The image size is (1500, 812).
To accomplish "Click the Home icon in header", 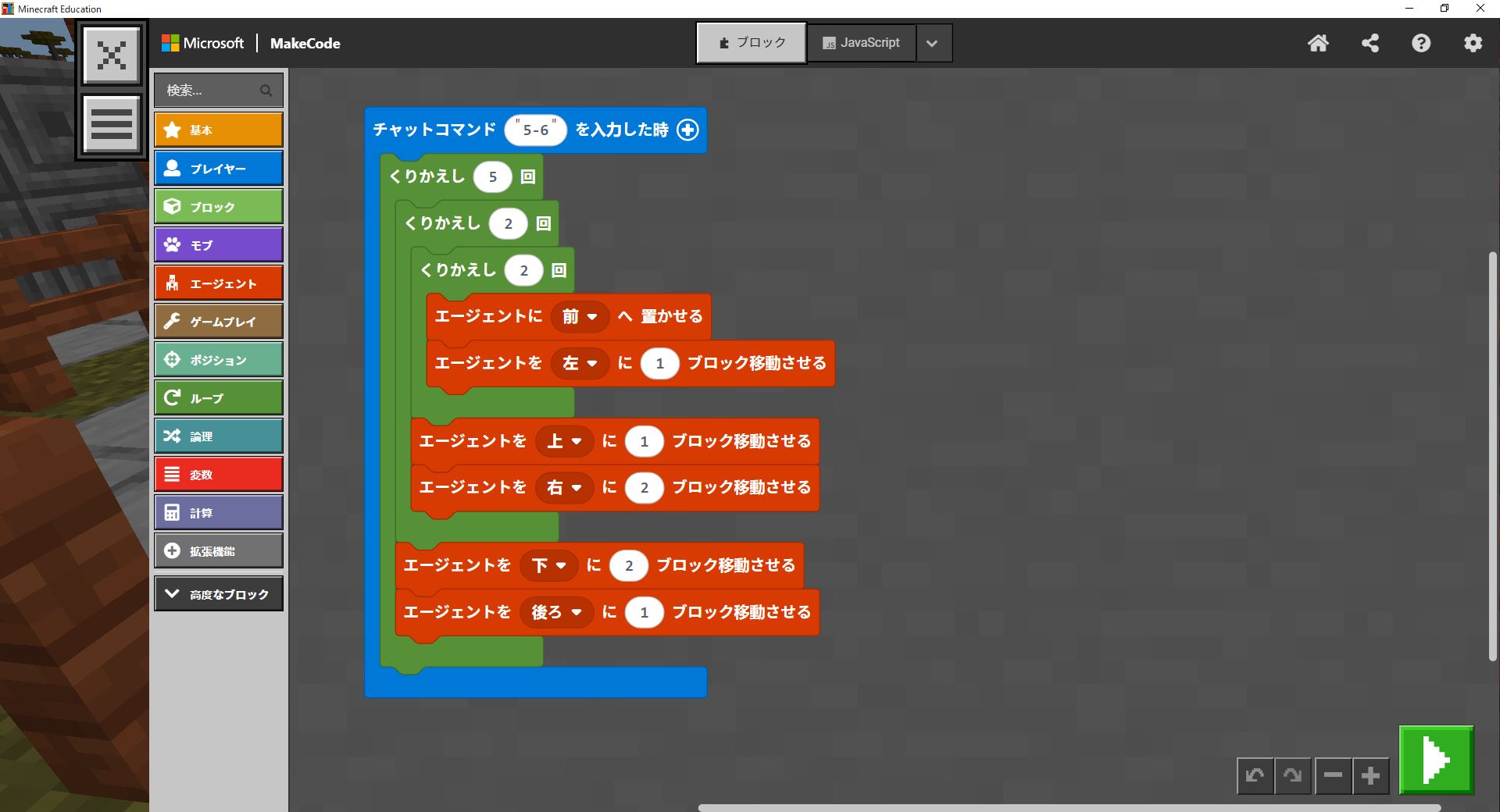I will pos(1318,43).
